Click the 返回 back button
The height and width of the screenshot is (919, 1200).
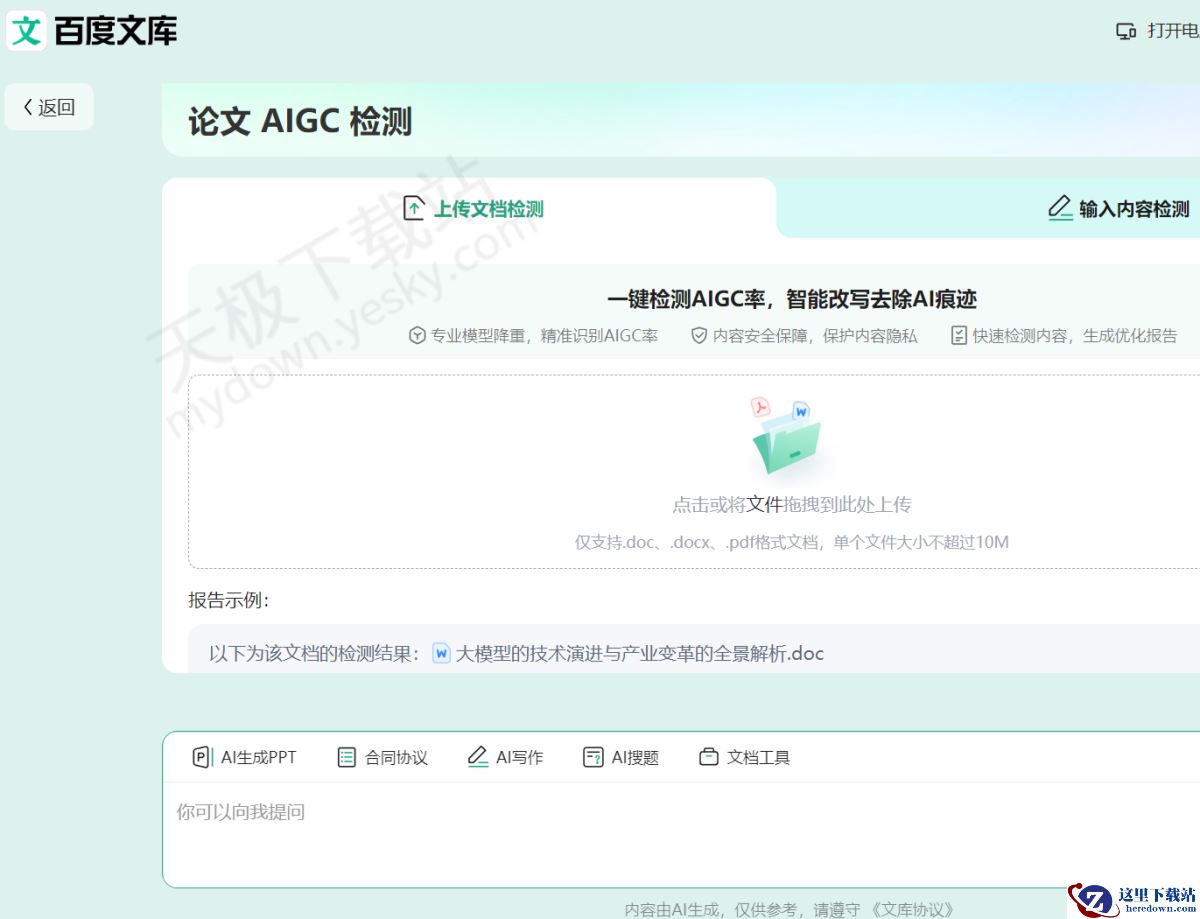48,106
